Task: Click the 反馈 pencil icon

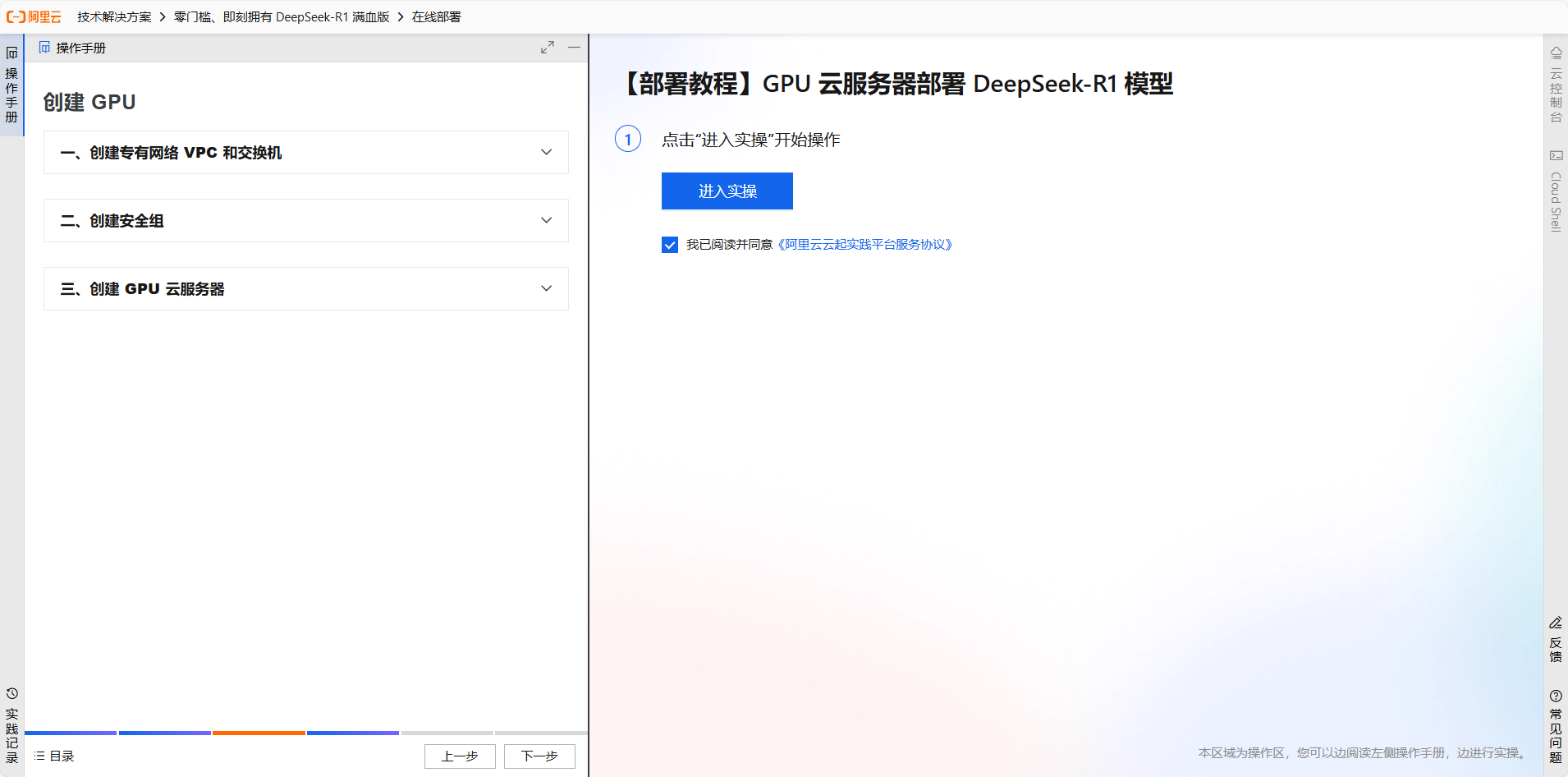Action: (x=1556, y=623)
